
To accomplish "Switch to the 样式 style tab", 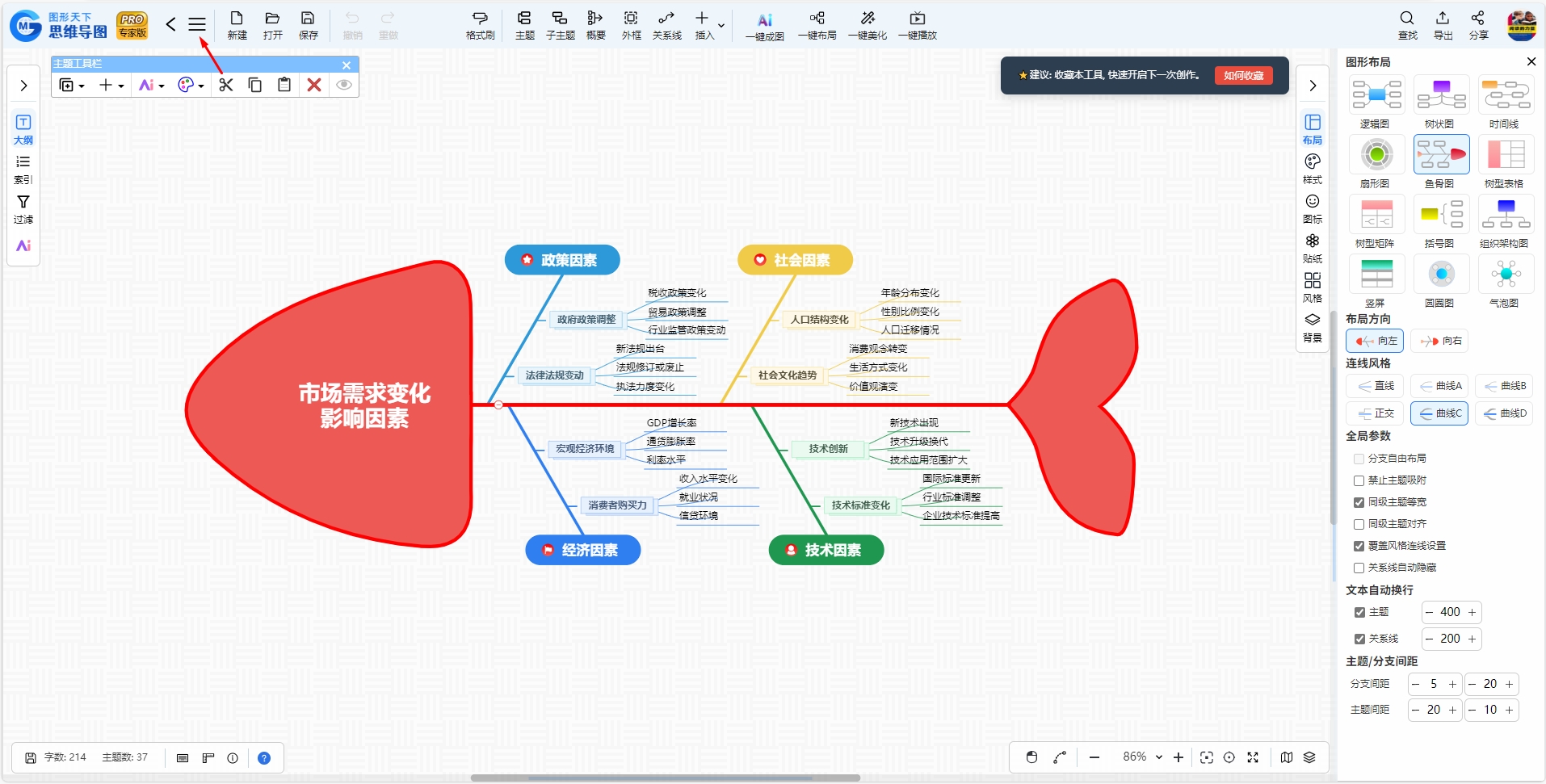I will click(1313, 169).
